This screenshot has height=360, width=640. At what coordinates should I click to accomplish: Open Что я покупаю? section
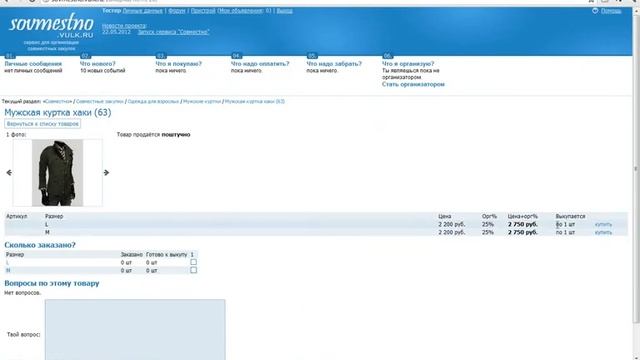click(179, 64)
